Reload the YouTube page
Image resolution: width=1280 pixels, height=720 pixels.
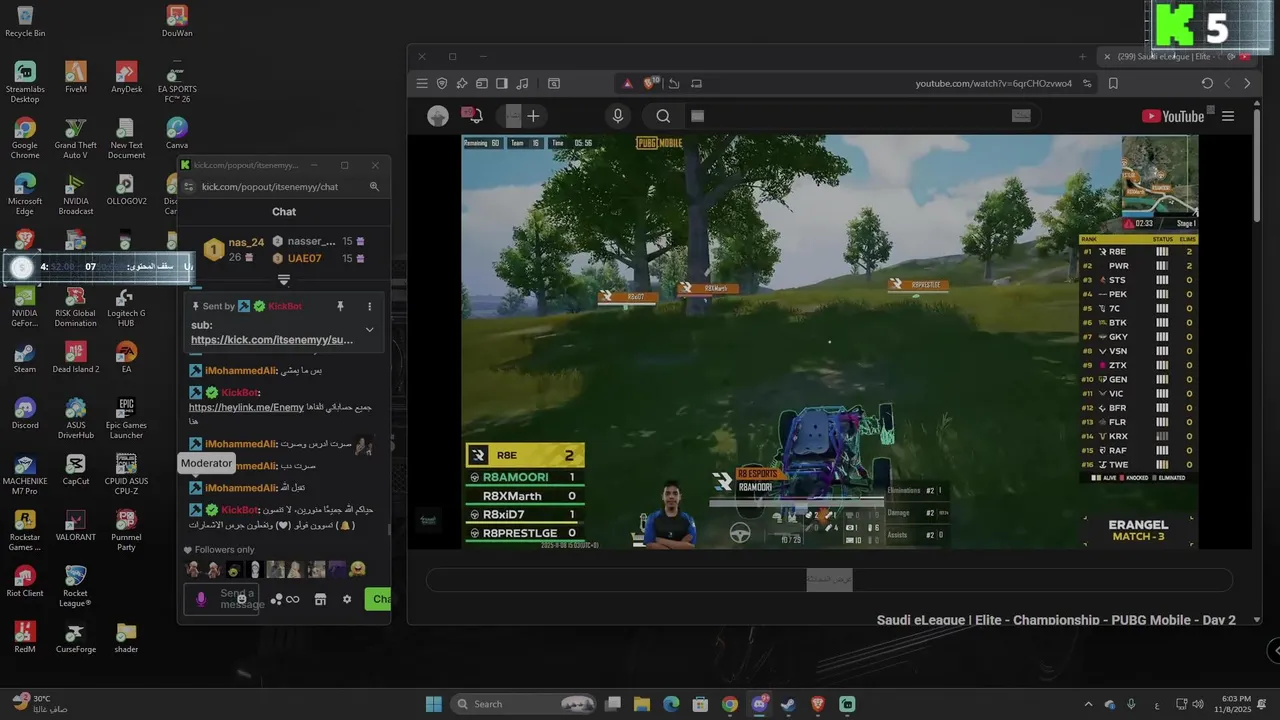pyautogui.click(x=1207, y=84)
